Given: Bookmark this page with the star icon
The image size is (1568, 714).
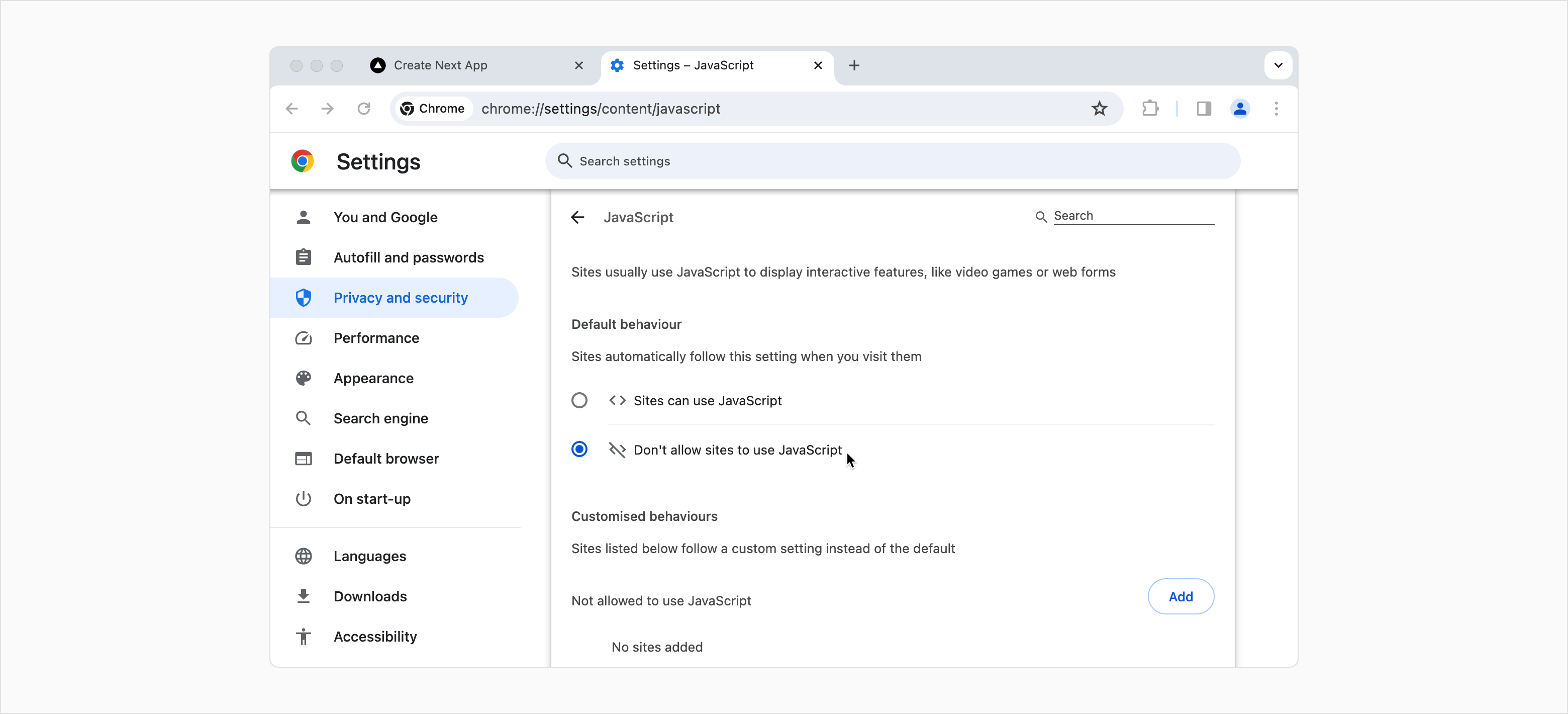Looking at the screenshot, I should click(x=1099, y=109).
